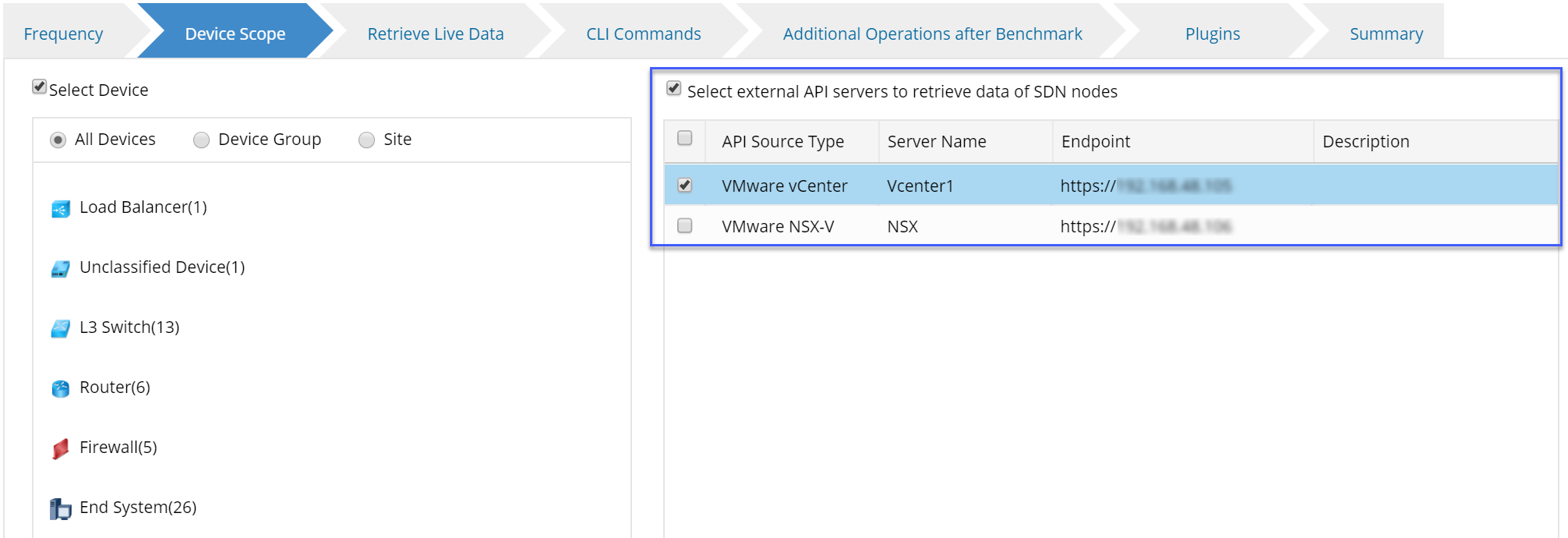Tick the select-all API servers header checkbox
1568x538 pixels.
685,138
